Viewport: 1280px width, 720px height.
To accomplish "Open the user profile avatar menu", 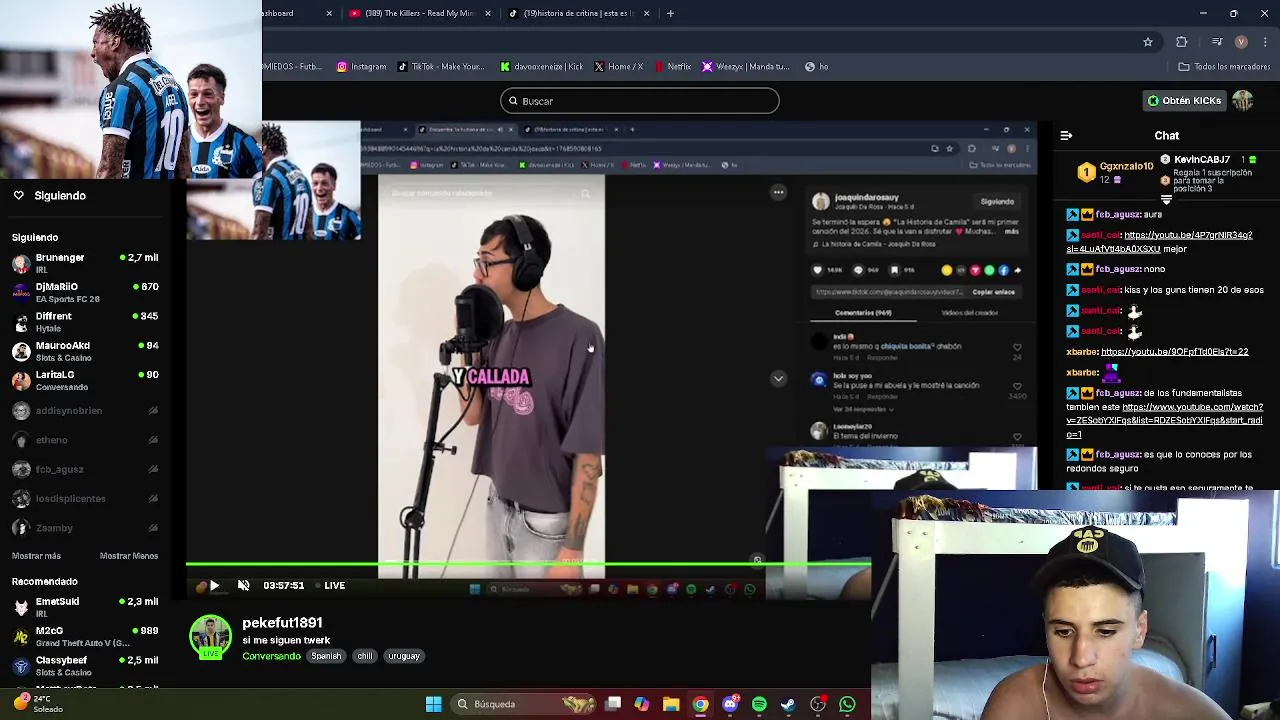I will (1242, 101).
